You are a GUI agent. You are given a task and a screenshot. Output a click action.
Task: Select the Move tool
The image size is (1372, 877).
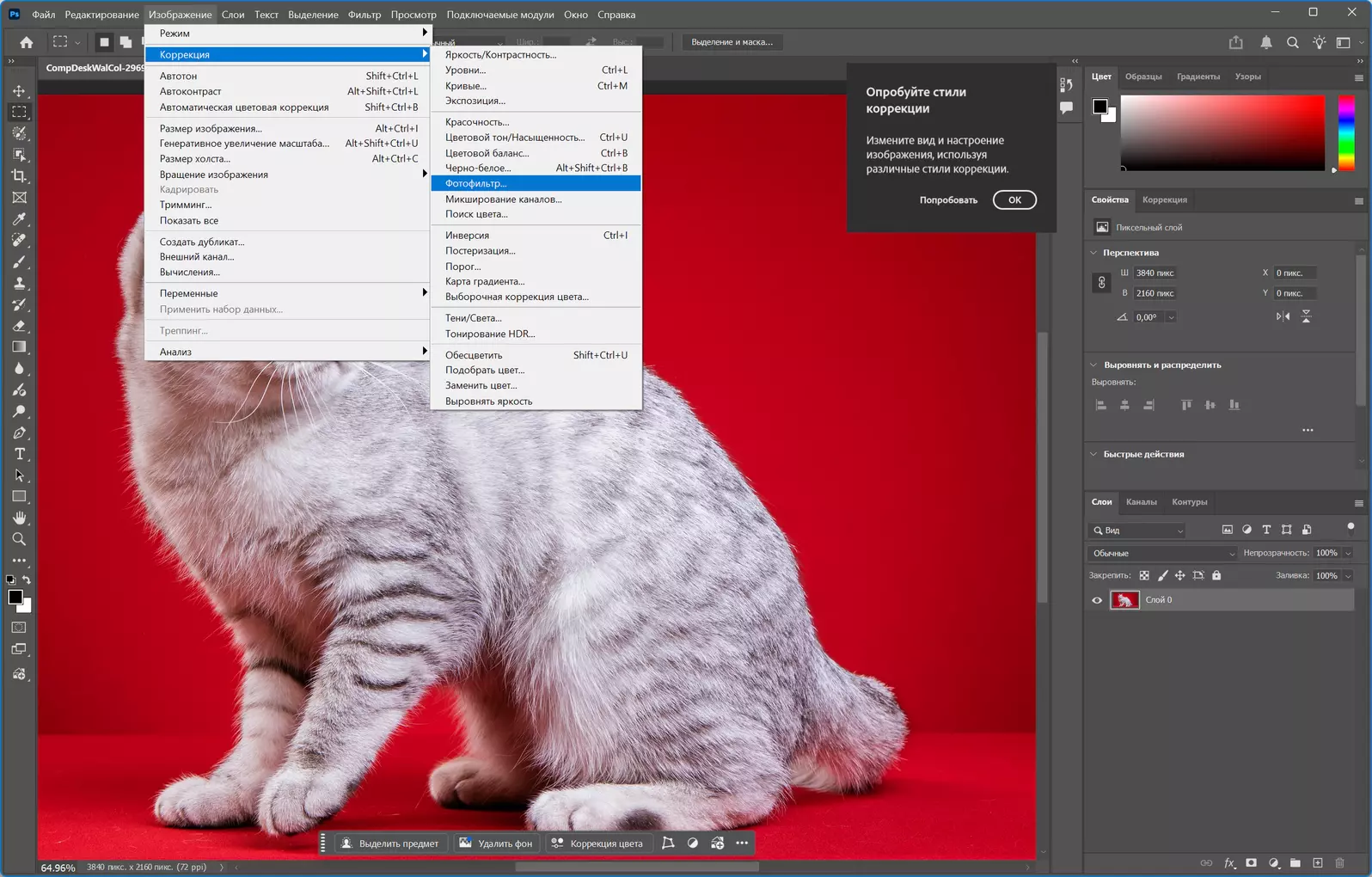coord(19,91)
